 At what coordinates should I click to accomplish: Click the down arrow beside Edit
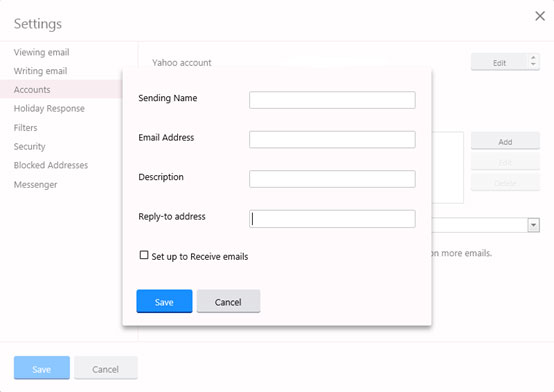533,65
